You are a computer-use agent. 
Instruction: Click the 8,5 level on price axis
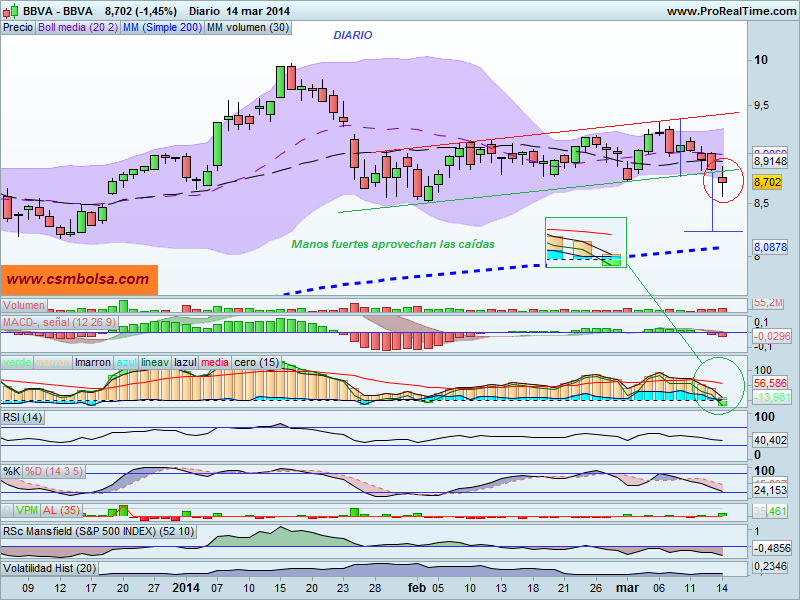[x=762, y=204]
